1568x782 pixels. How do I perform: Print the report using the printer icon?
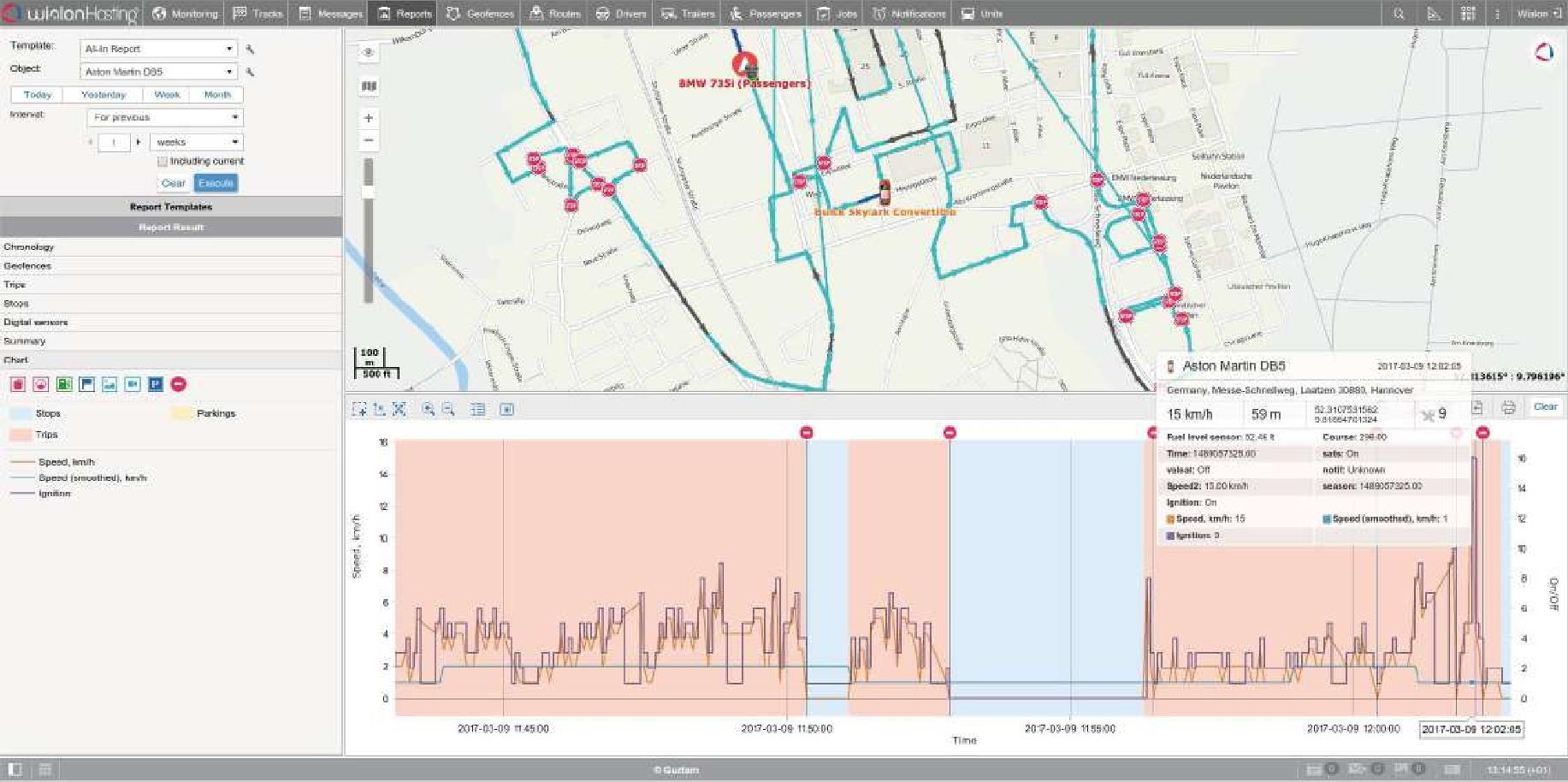[x=1508, y=407]
